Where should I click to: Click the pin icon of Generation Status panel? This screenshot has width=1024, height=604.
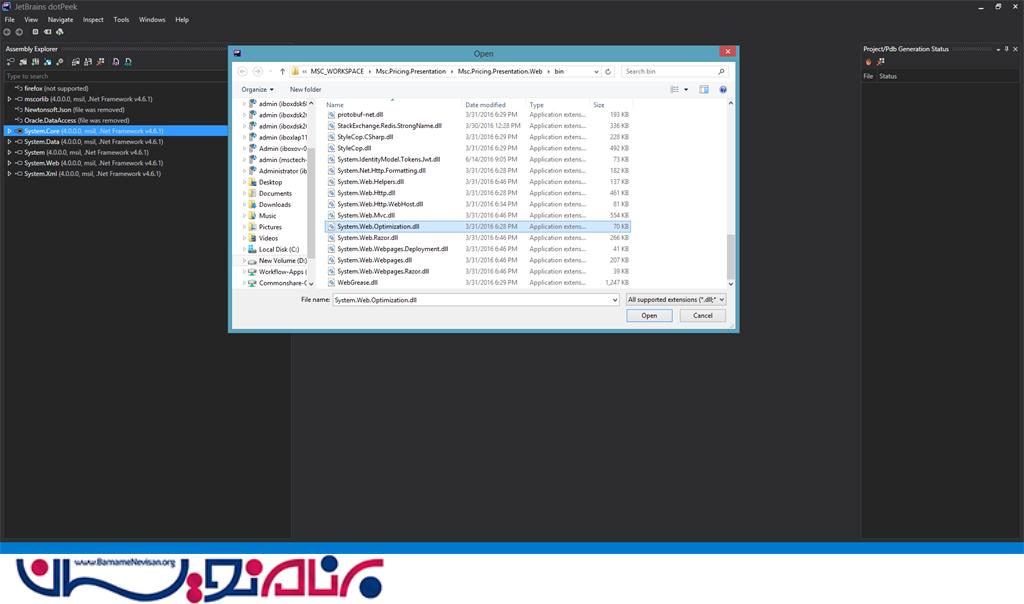tap(1006, 49)
